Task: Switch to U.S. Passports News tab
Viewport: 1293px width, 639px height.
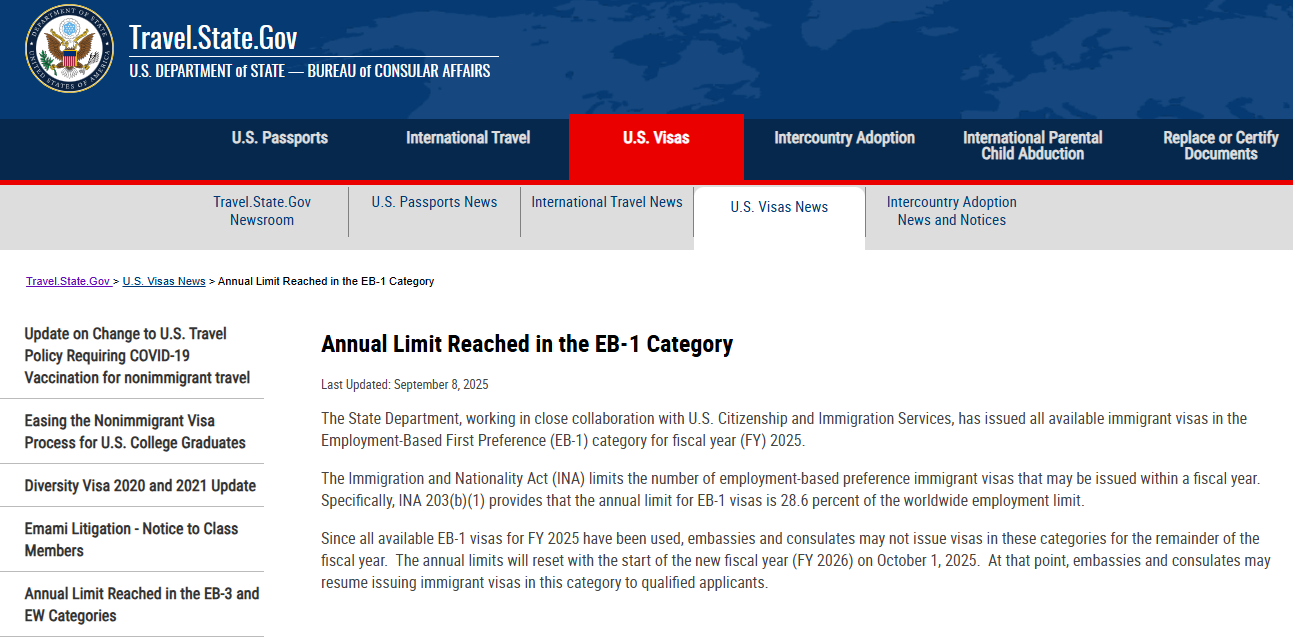Action: tap(434, 202)
